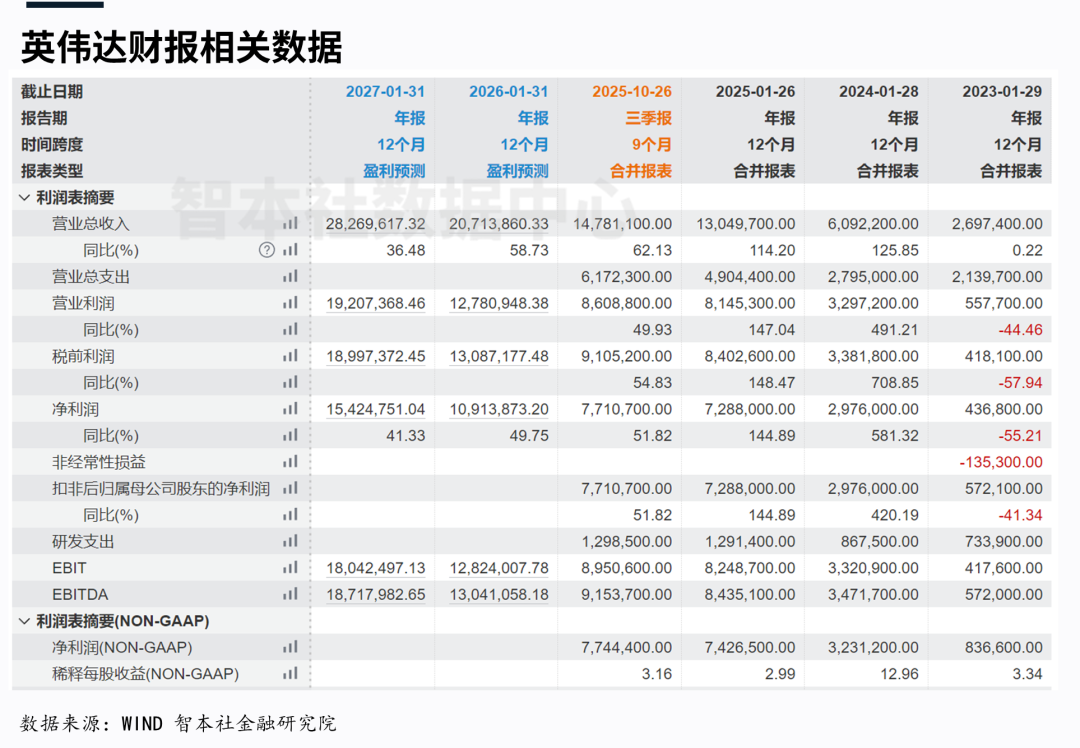Click the 2026-01-31 column date
This screenshot has width=1080, height=748.
pos(508,92)
